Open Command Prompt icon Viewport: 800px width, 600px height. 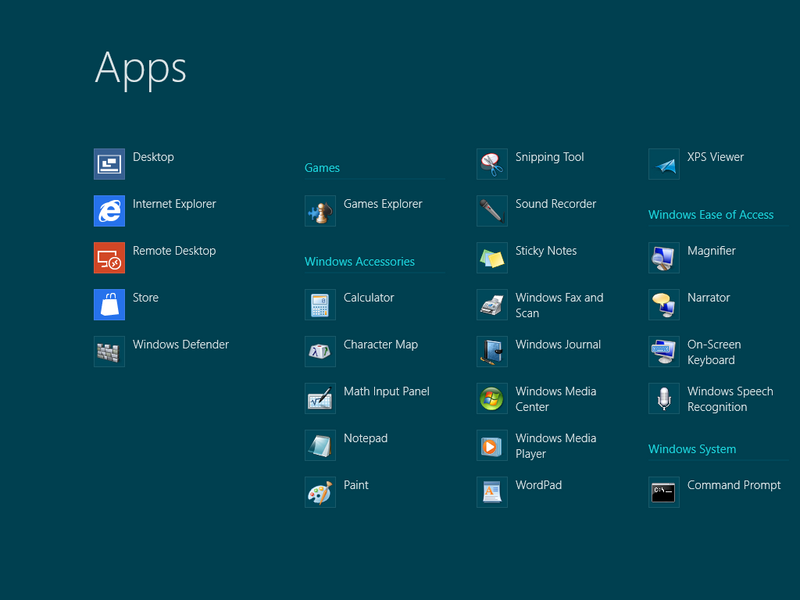[x=664, y=493]
